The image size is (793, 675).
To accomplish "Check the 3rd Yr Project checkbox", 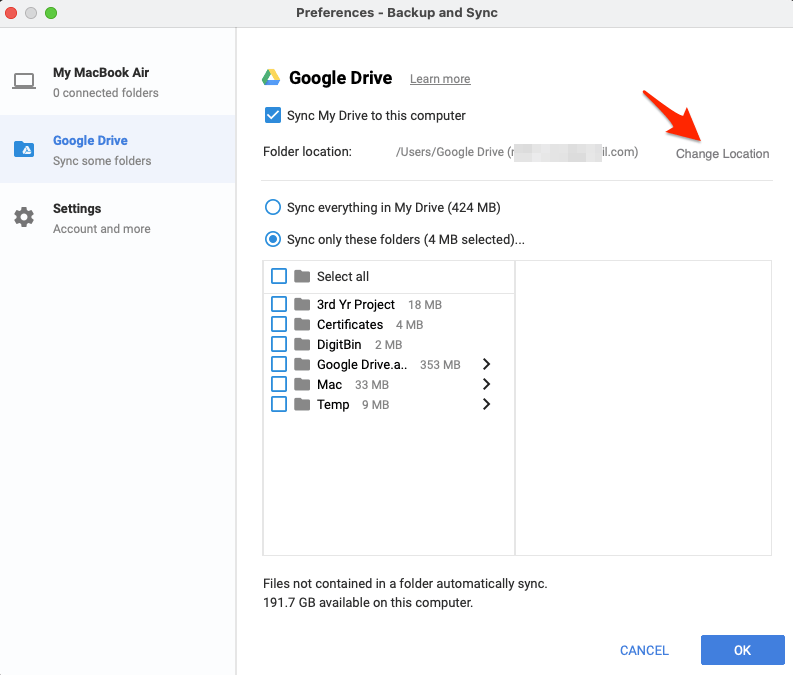I will [279, 304].
